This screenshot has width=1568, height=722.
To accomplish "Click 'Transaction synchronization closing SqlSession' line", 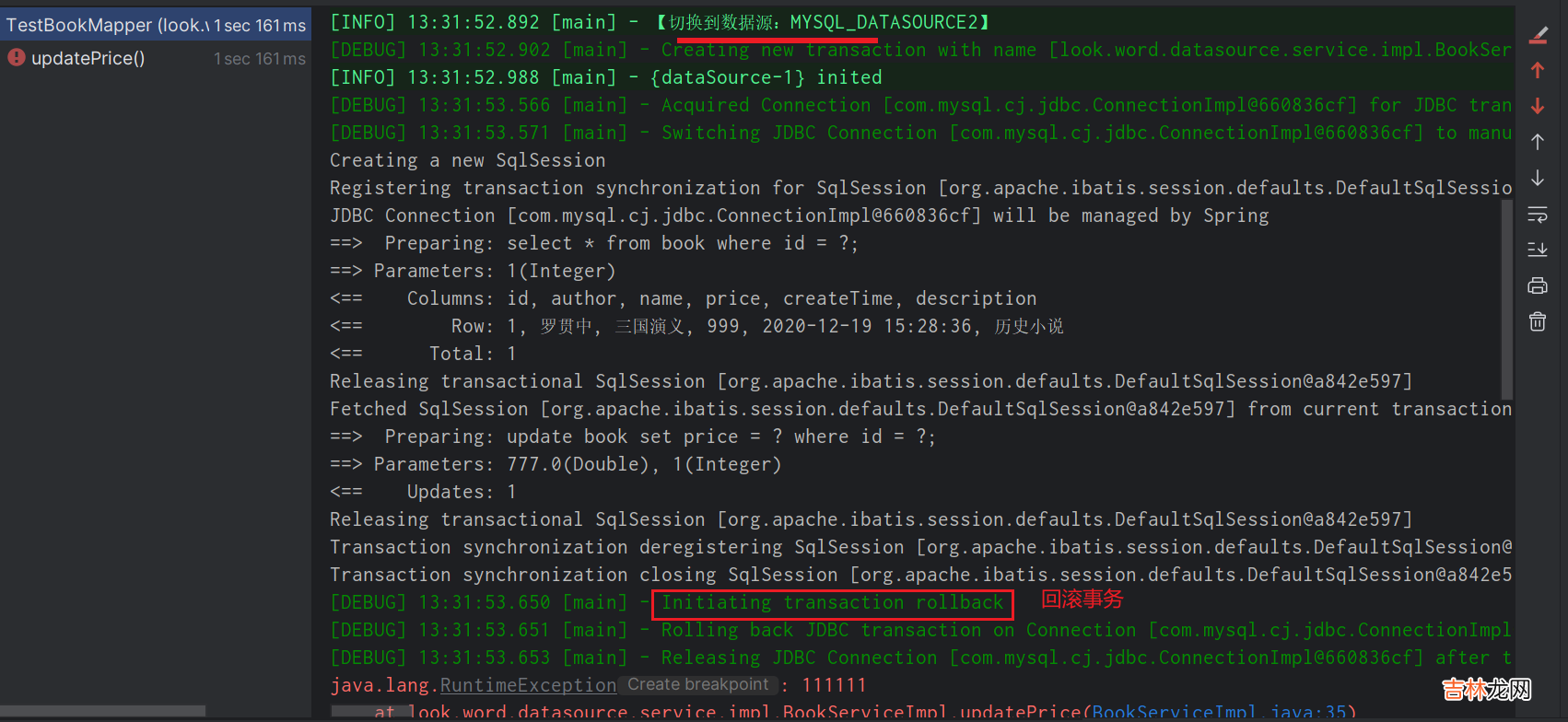I will 921,575.
